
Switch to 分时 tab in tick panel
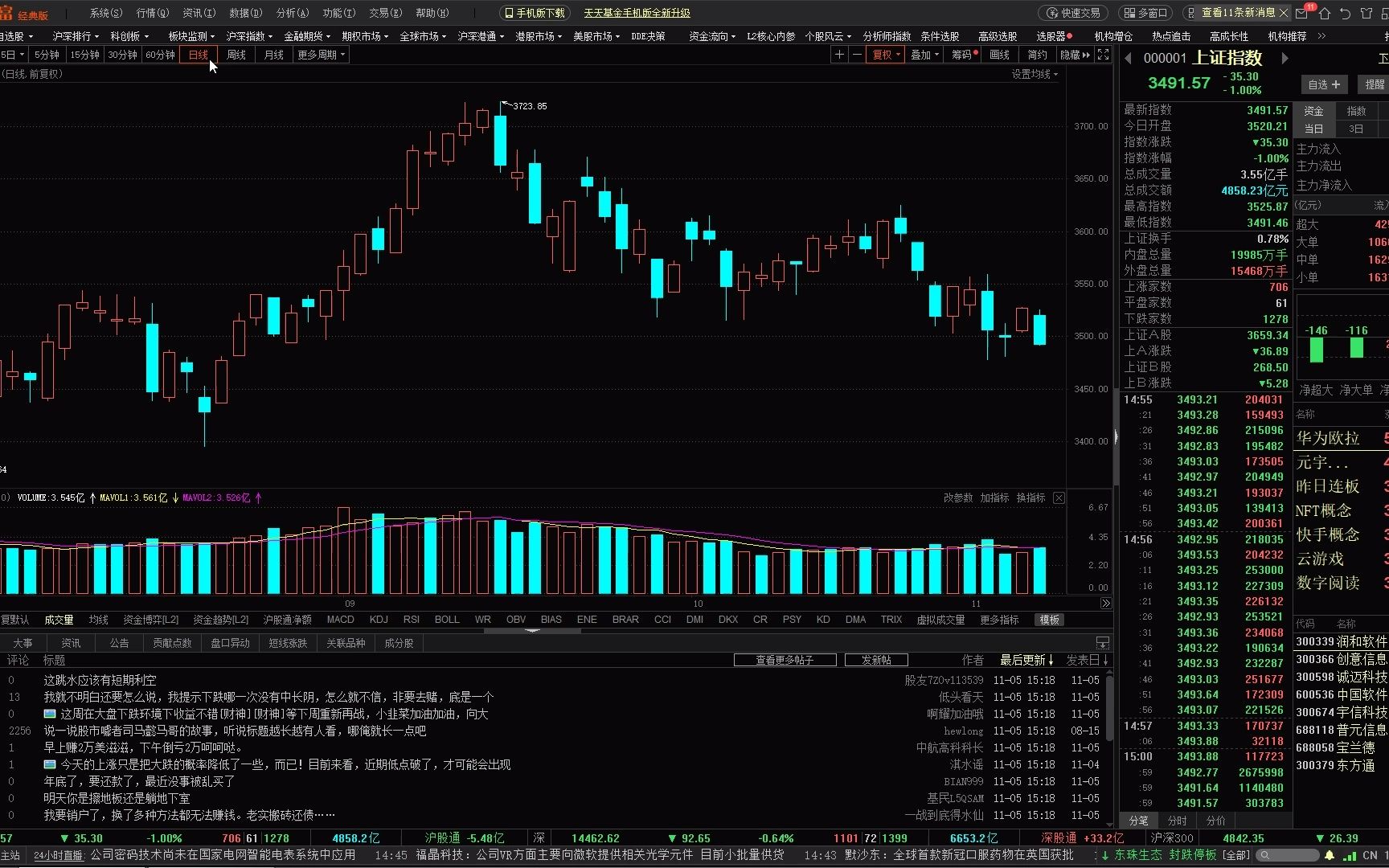tap(1178, 821)
